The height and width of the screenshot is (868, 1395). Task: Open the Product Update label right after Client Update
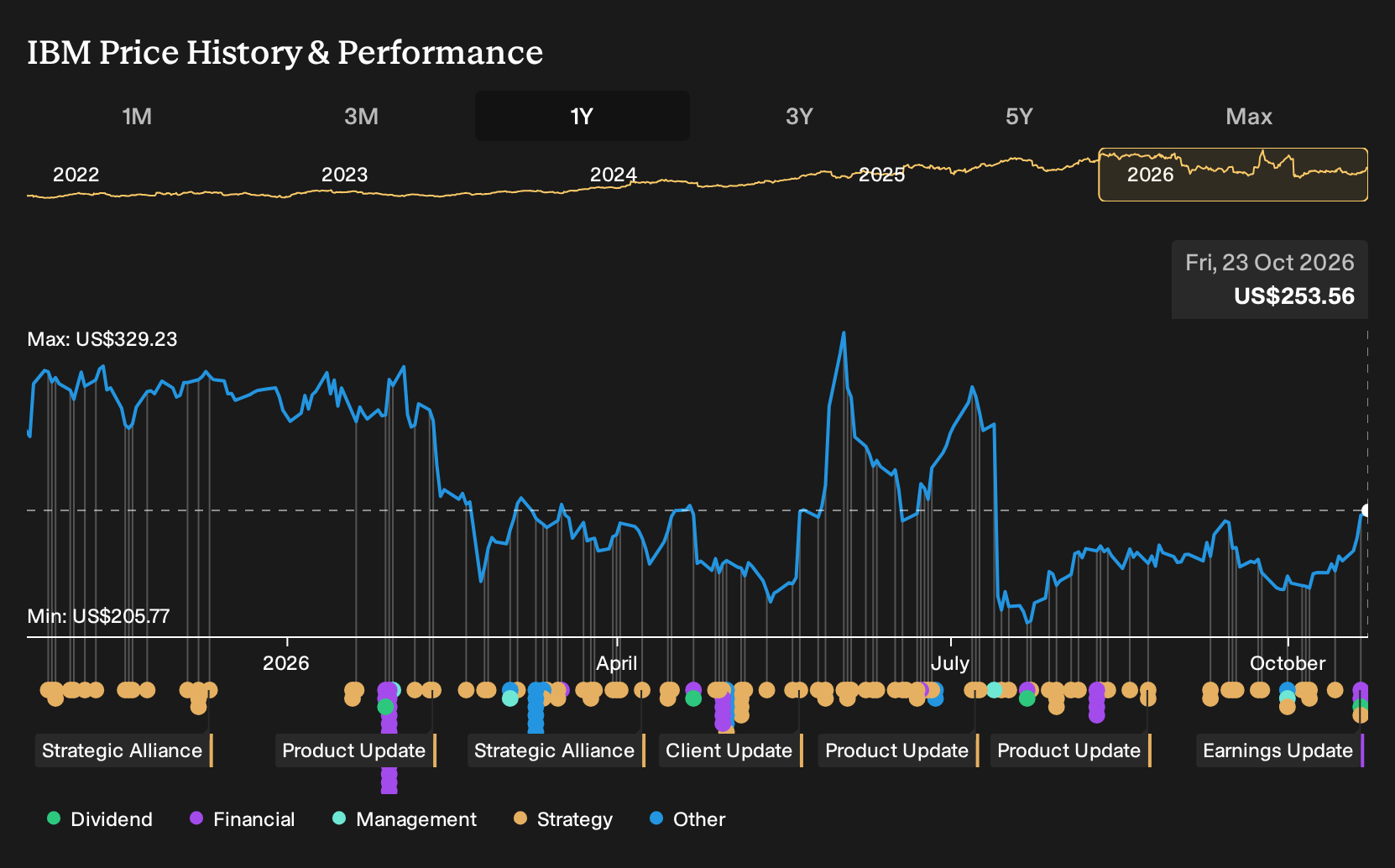(898, 750)
